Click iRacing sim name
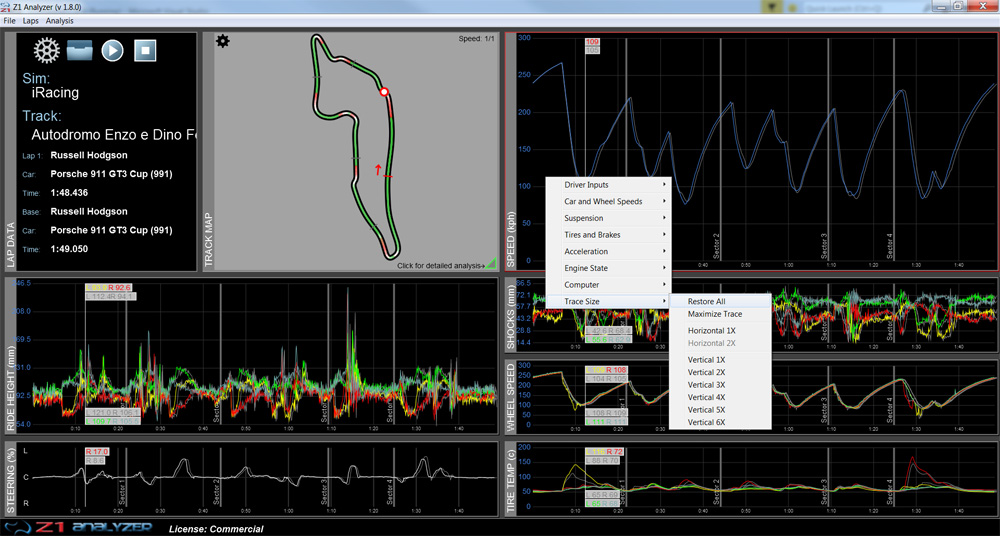The height and width of the screenshot is (536, 1000). (55, 93)
